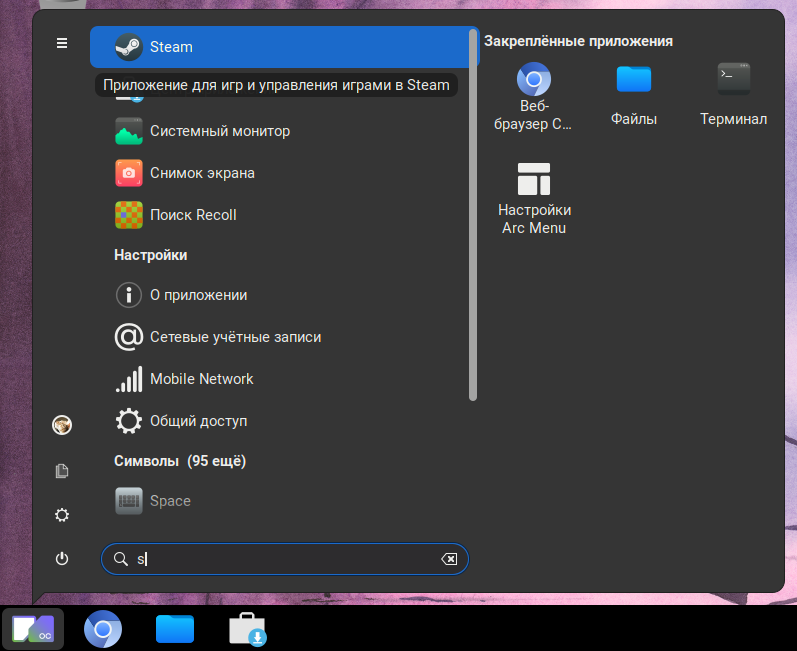Image resolution: width=797 pixels, height=651 pixels.
Task: Expand the hamburger menu at top-left
Action: [62, 43]
